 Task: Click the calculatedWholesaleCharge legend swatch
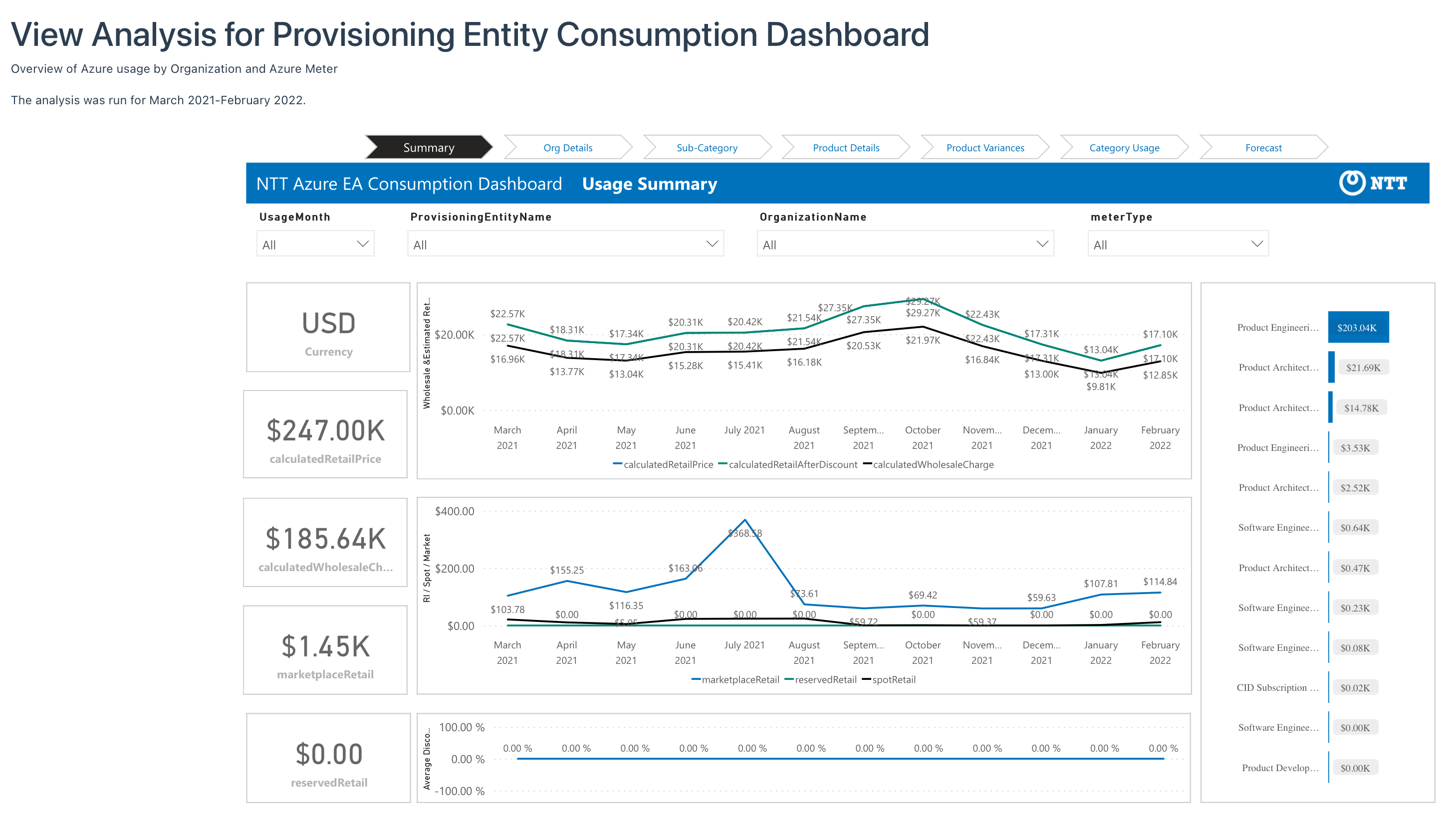[867, 464]
